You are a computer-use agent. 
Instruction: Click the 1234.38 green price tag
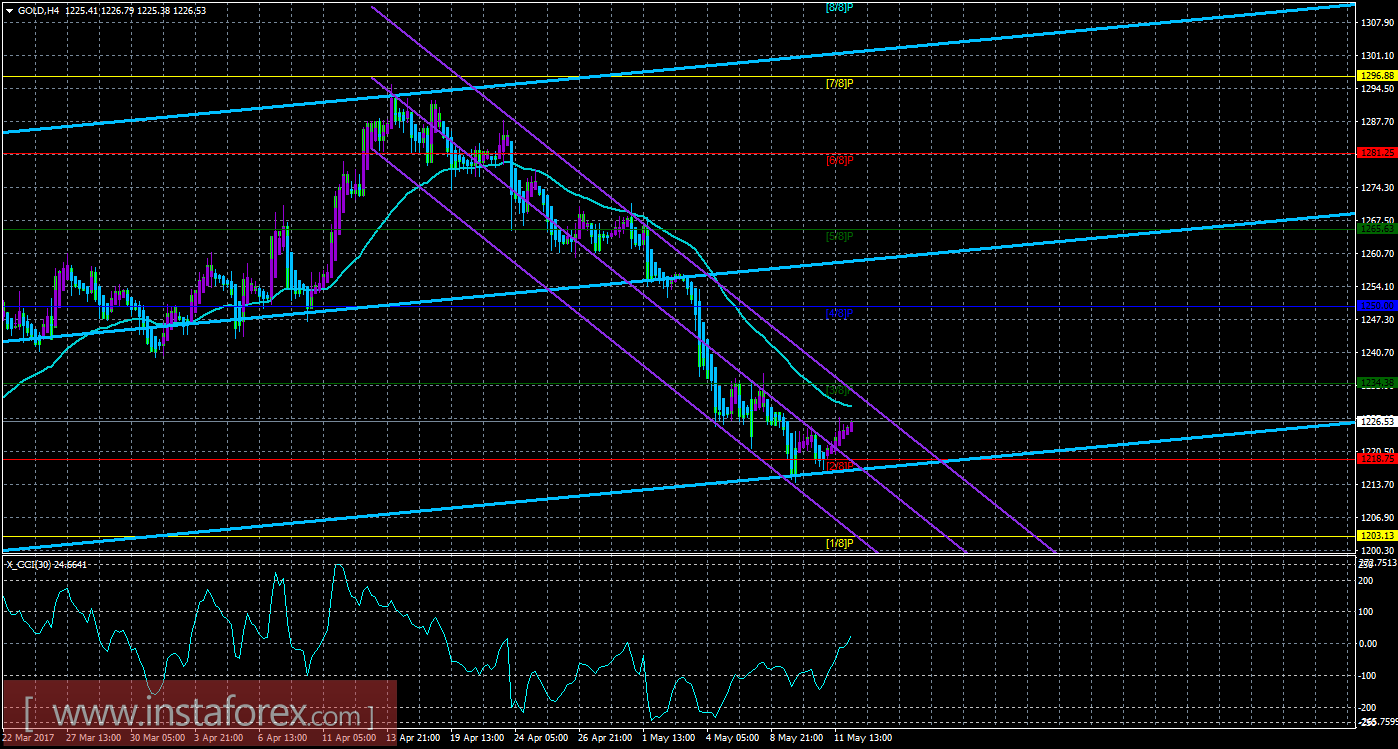[x=1376, y=383]
